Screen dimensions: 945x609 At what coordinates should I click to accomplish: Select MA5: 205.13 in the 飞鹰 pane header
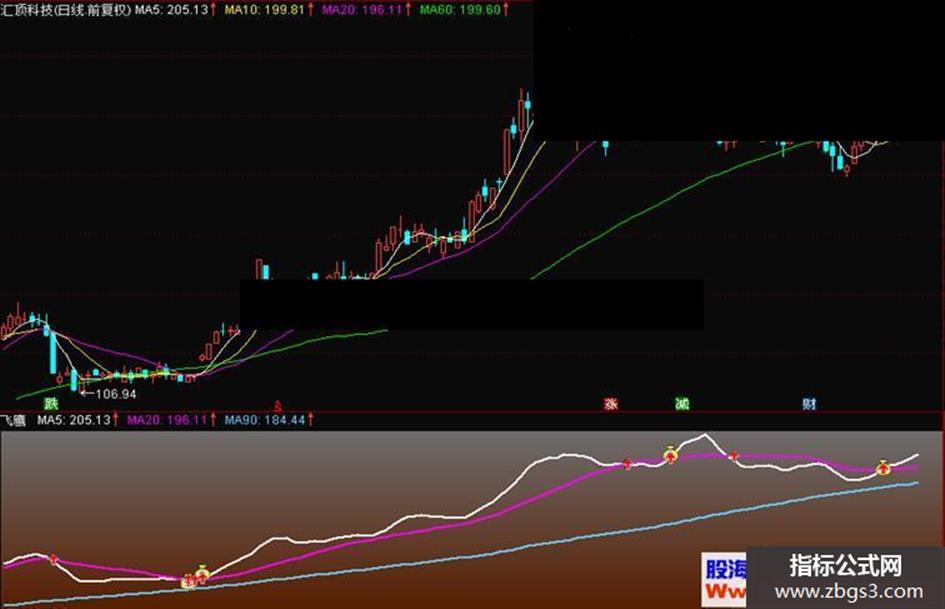[x=74, y=420]
